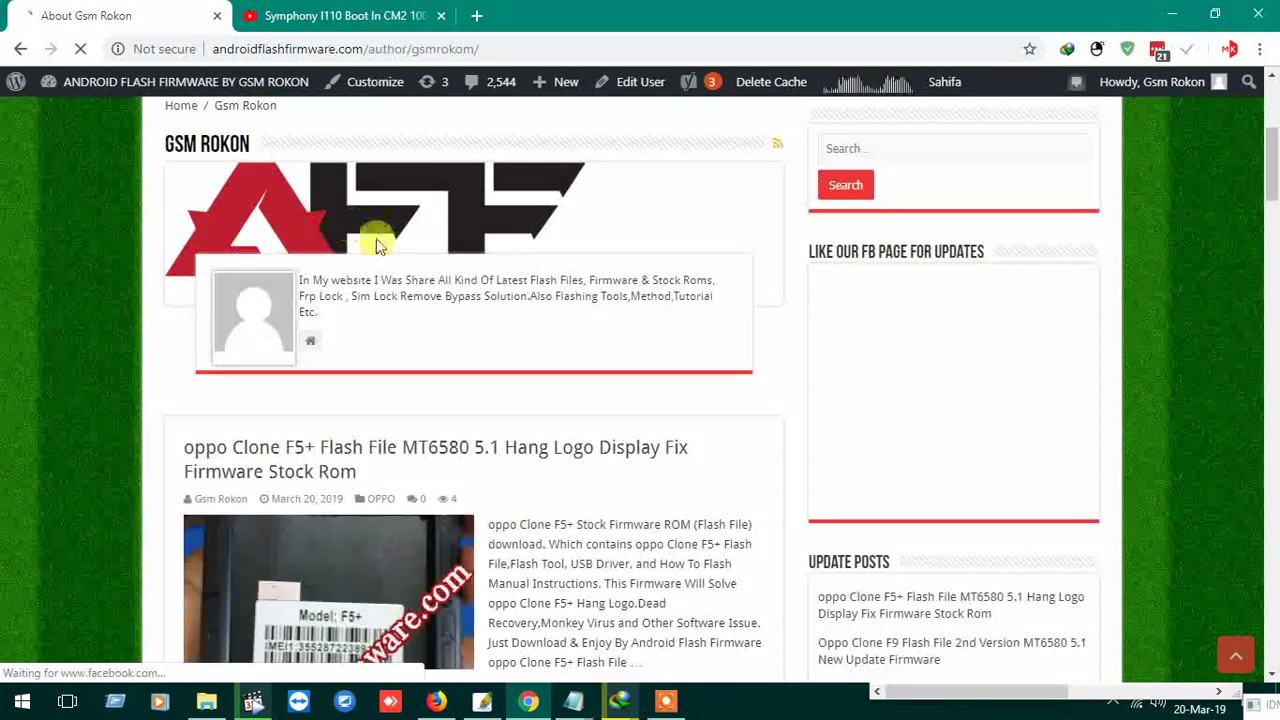Click Delete Cache in admin bar
This screenshot has height=720, width=1280.
tap(771, 82)
